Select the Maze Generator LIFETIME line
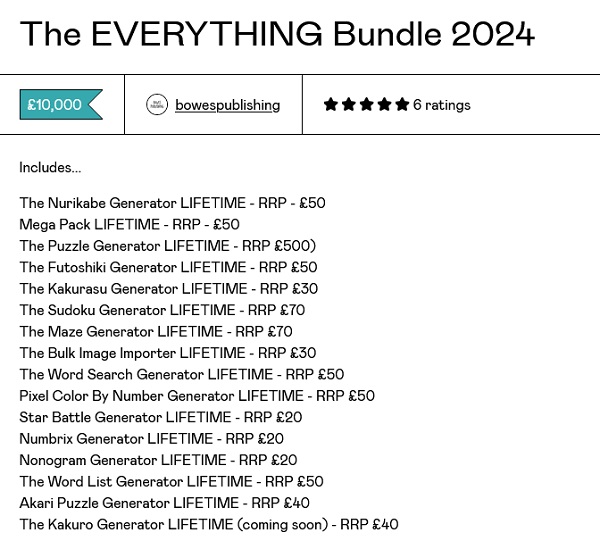Image resolution: width=600 pixels, height=541 pixels. [156, 332]
